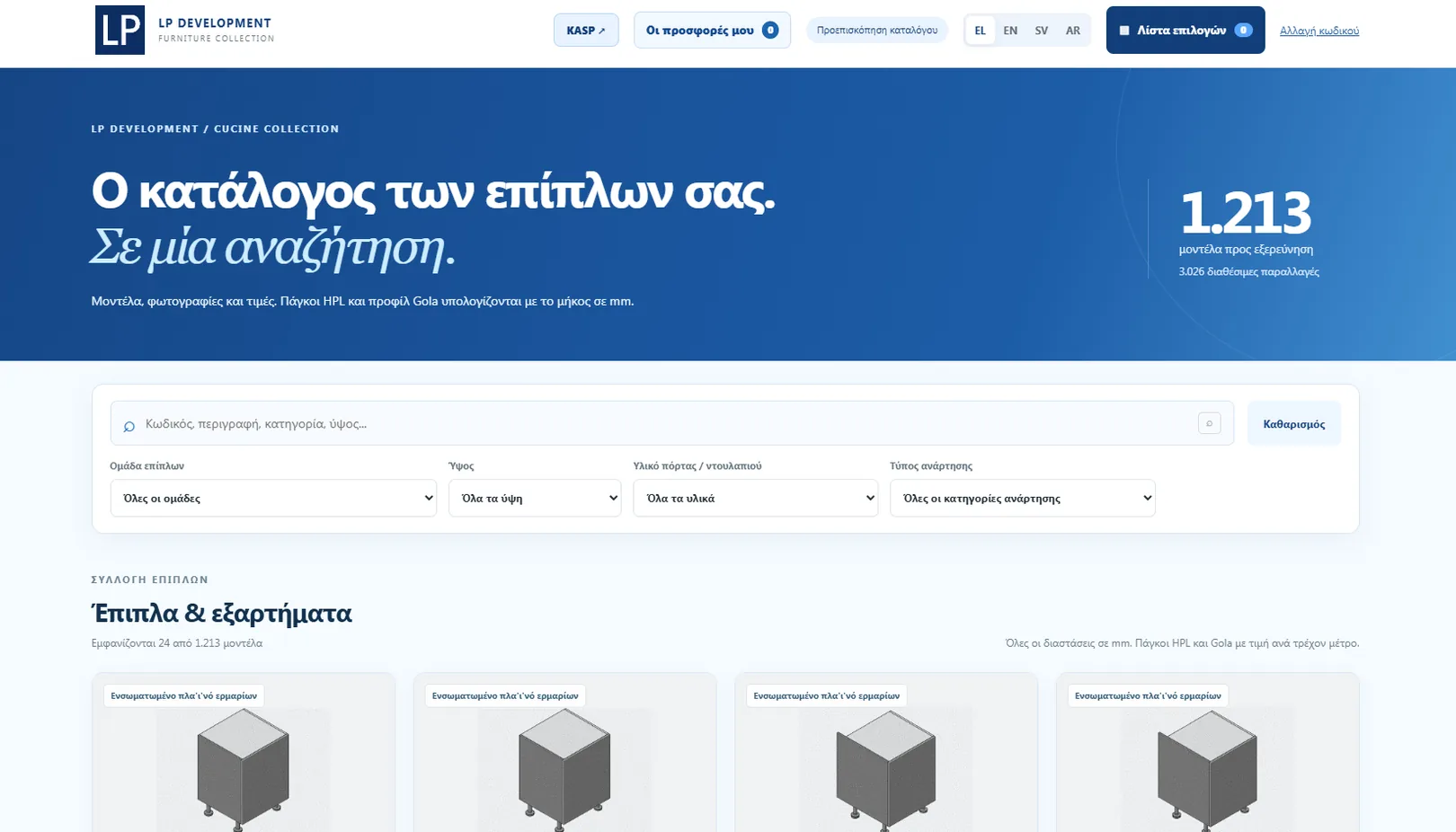This screenshot has height=832, width=1456.
Task: Click the Καθαρισμός clear button
Action: 1293,424
